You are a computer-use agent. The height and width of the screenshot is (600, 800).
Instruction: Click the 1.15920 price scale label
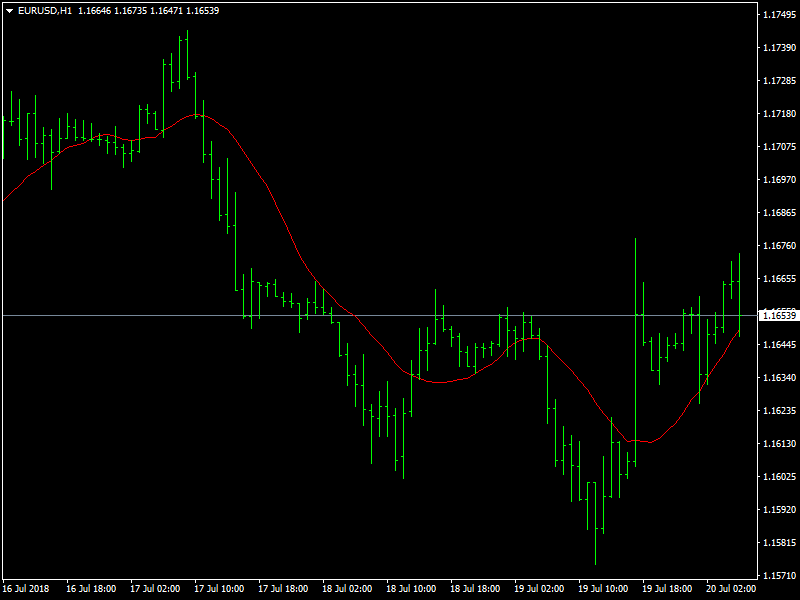[x=779, y=510]
